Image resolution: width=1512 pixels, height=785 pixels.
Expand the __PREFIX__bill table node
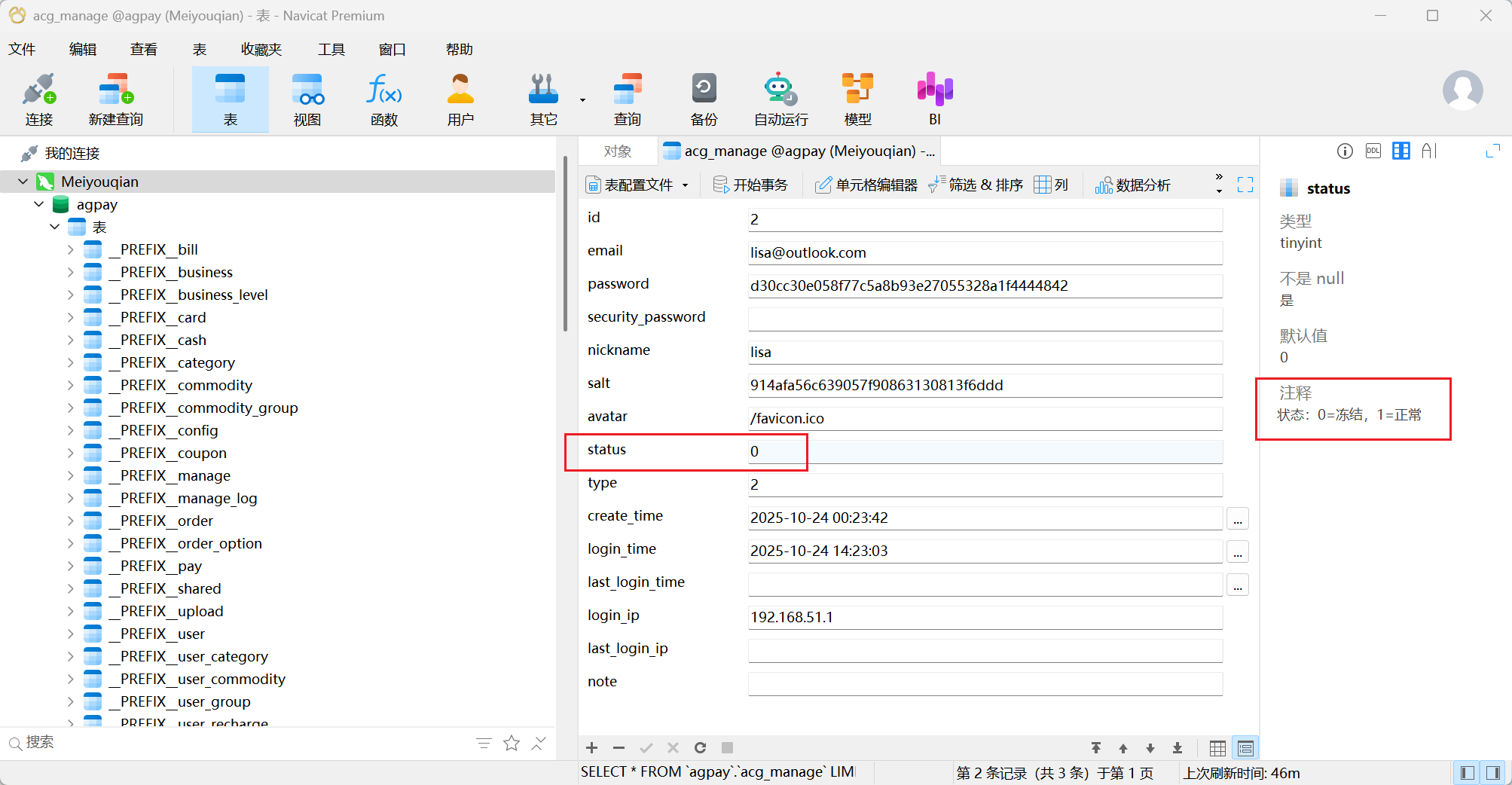point(71,249)
